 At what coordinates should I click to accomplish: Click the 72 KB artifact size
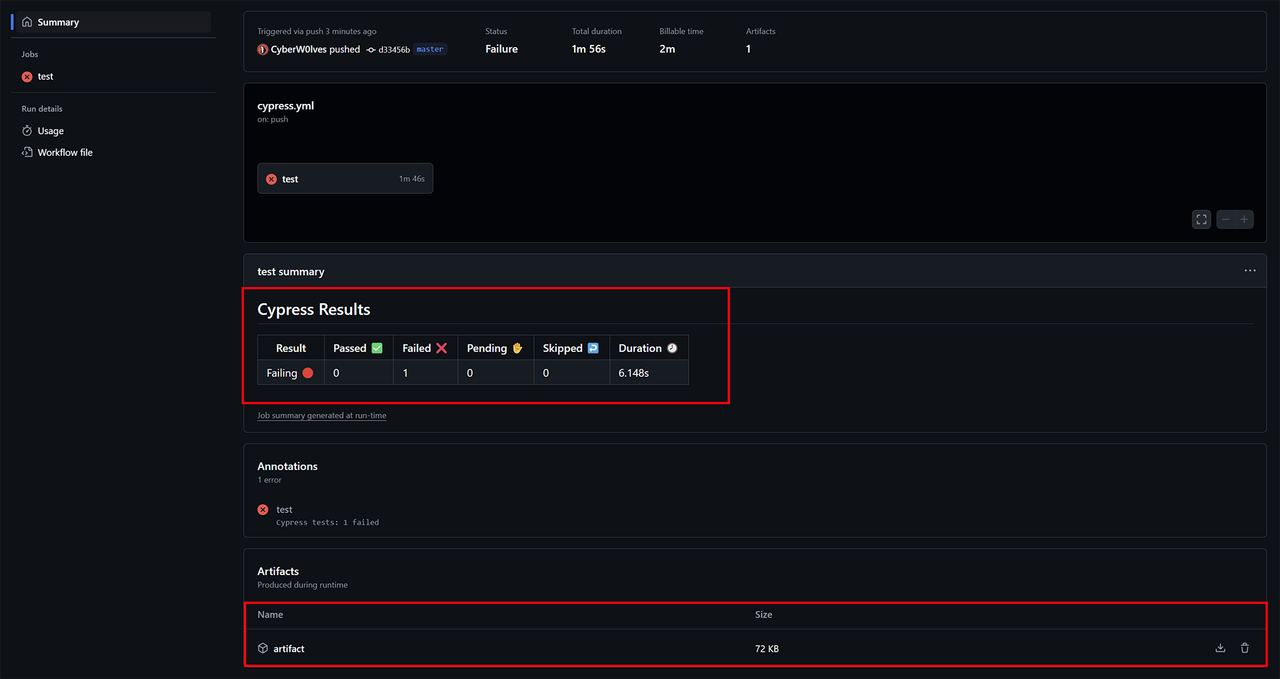point(767,649)
